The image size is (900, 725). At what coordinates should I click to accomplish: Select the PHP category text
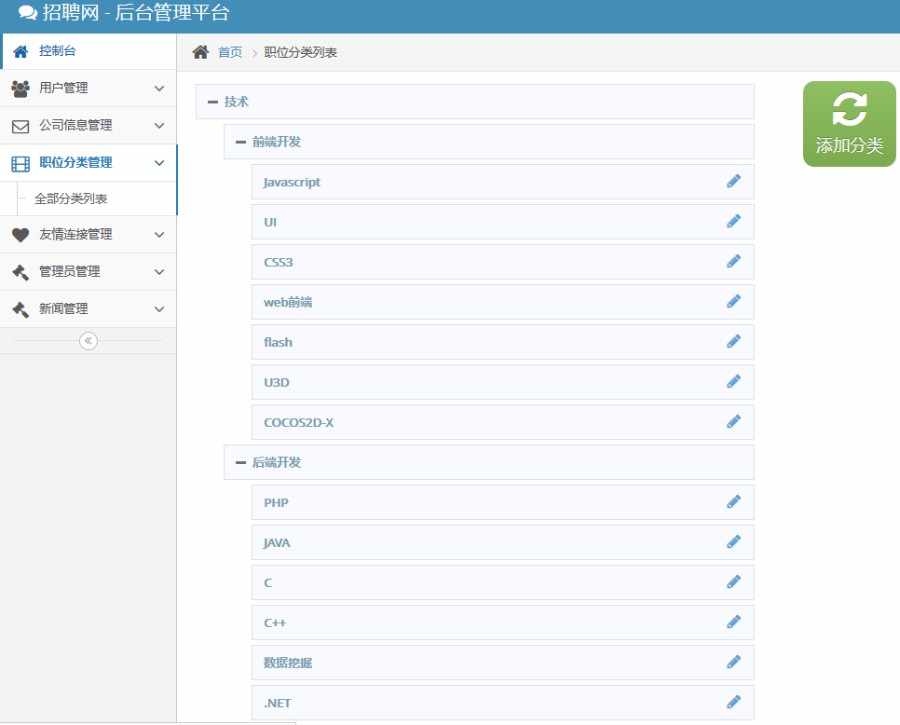click(x=276, y=503)
